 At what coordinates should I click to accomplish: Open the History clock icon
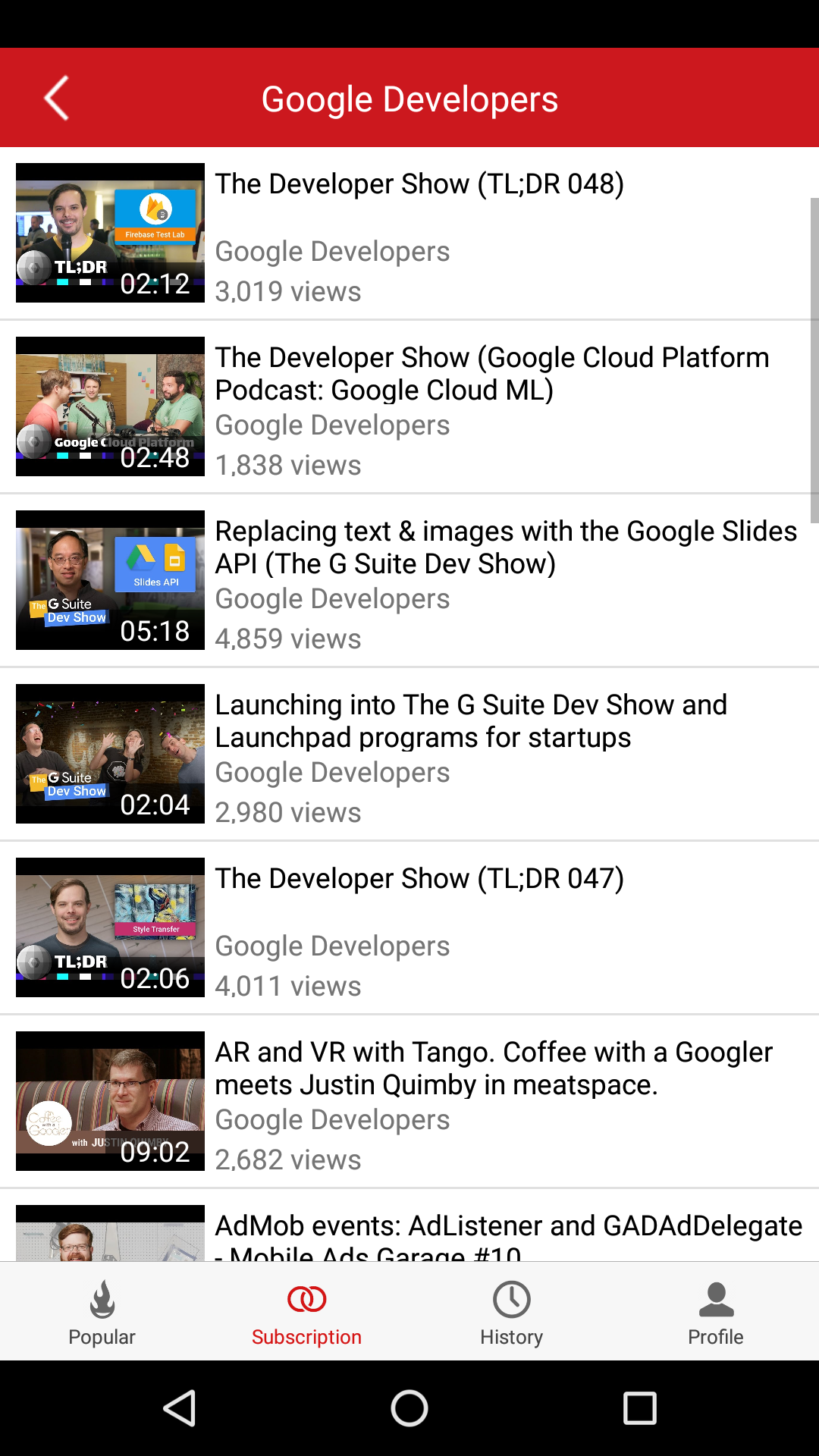[x=511, y=1299]
